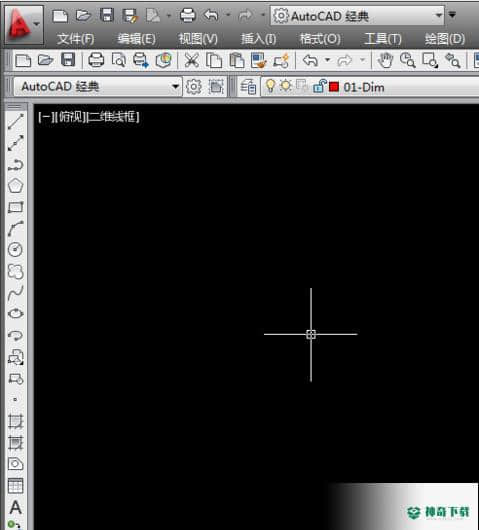Open the 格式(O) menu
Image resolution: width=479 pixels, height=530 pixels.
coord(320,39)
